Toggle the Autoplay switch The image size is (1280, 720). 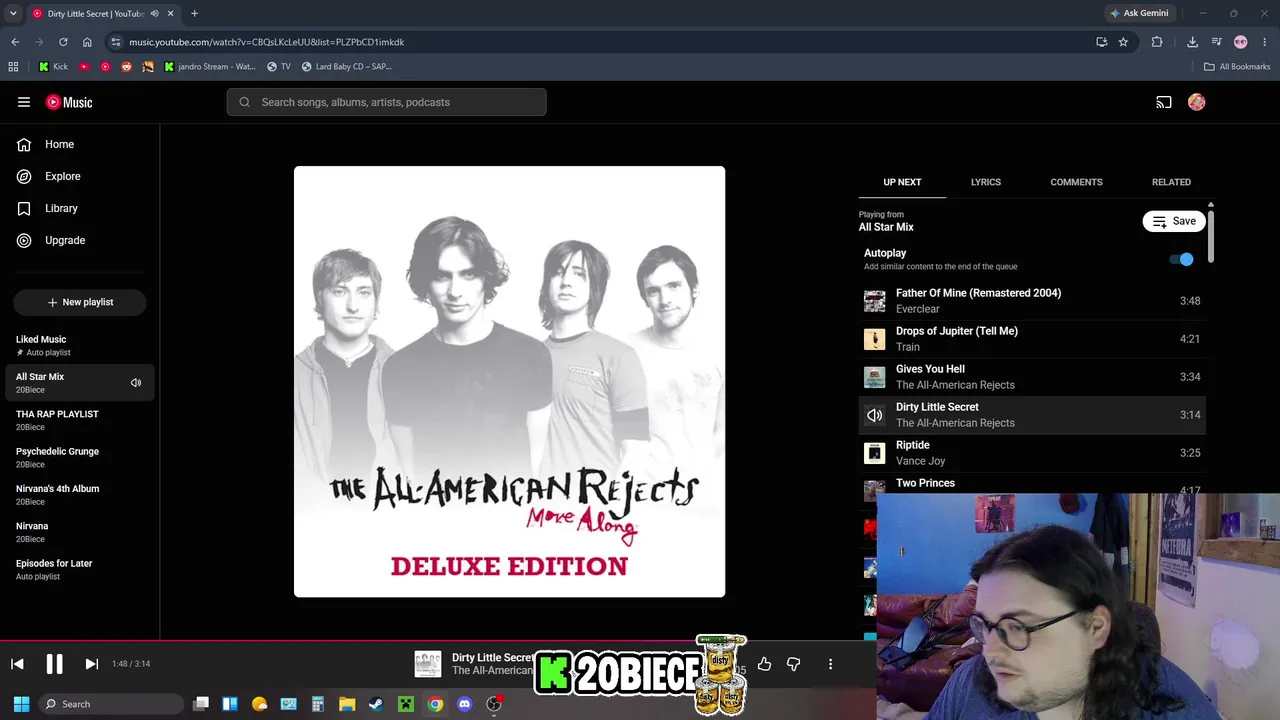(1182, 259)
